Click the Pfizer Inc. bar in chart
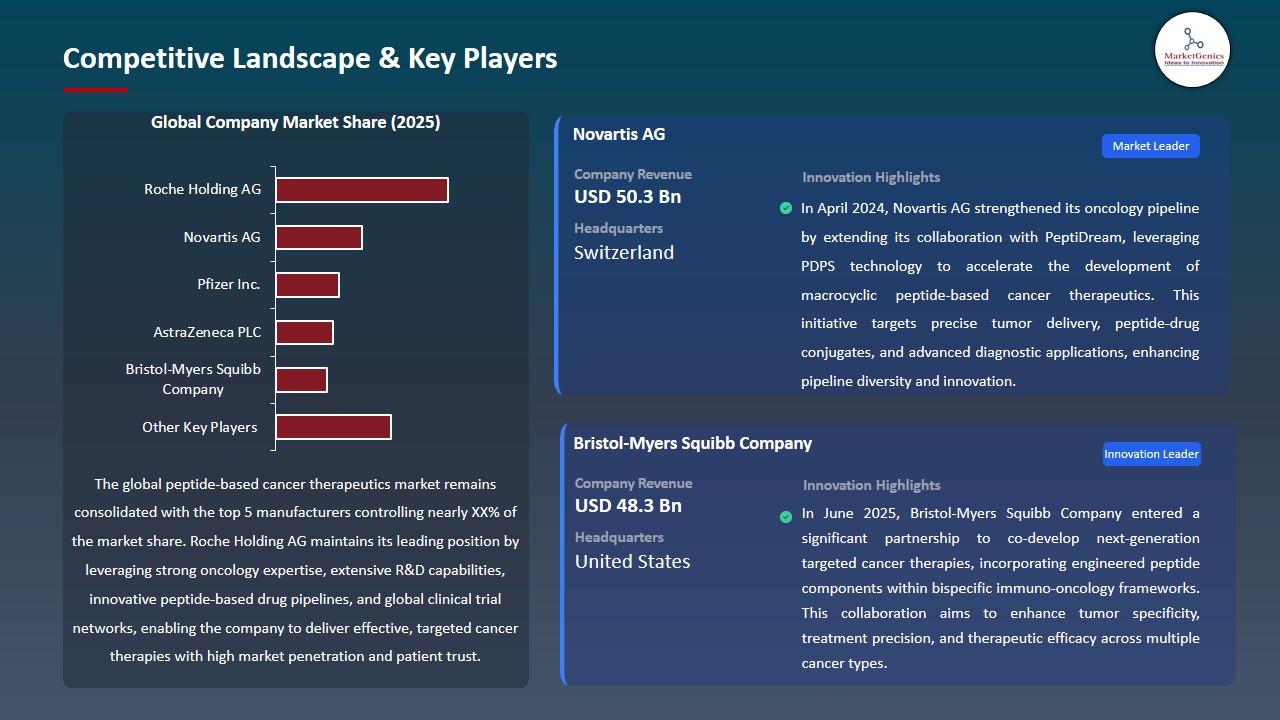This screenshot has height=720, width=1280. point(308,284)
